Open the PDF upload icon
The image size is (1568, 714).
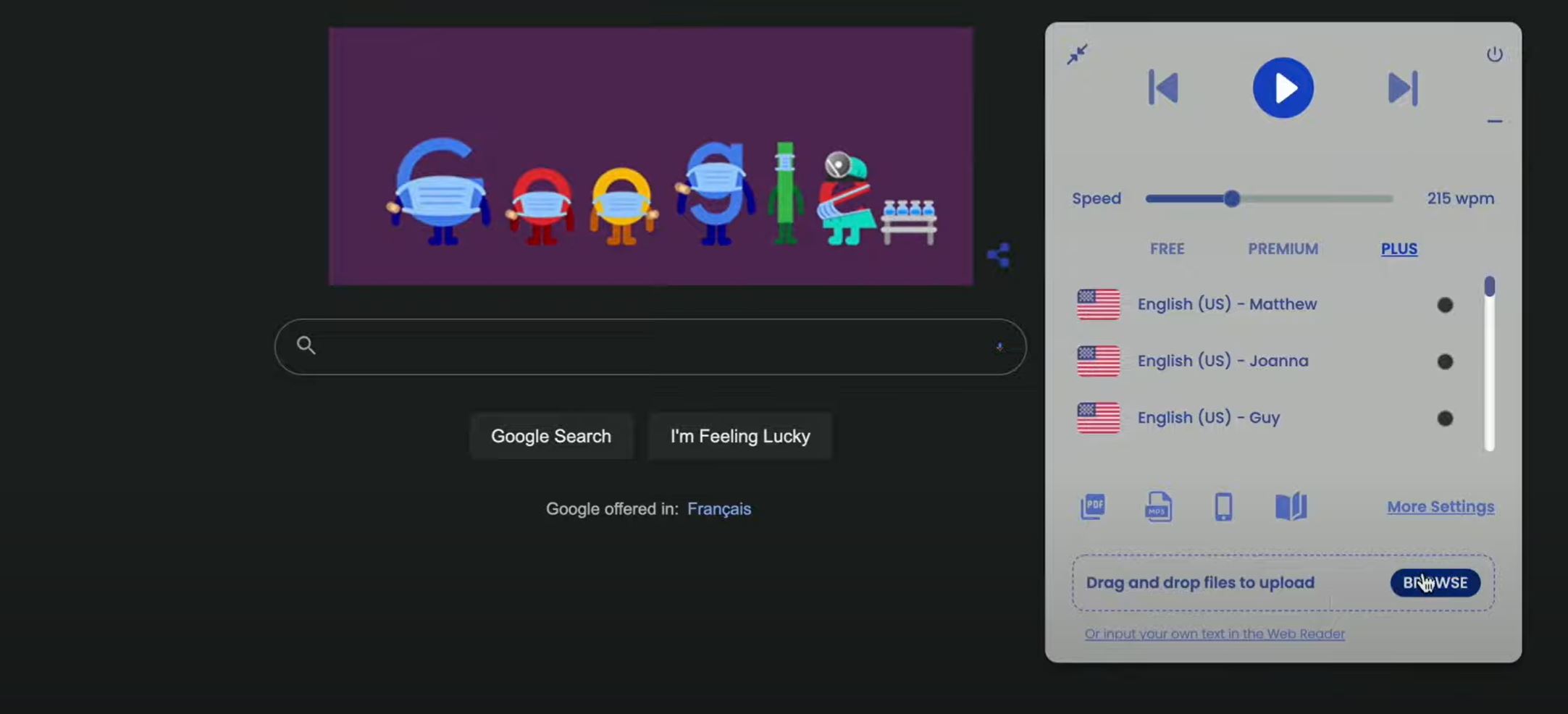click(x=1093, y=506)
